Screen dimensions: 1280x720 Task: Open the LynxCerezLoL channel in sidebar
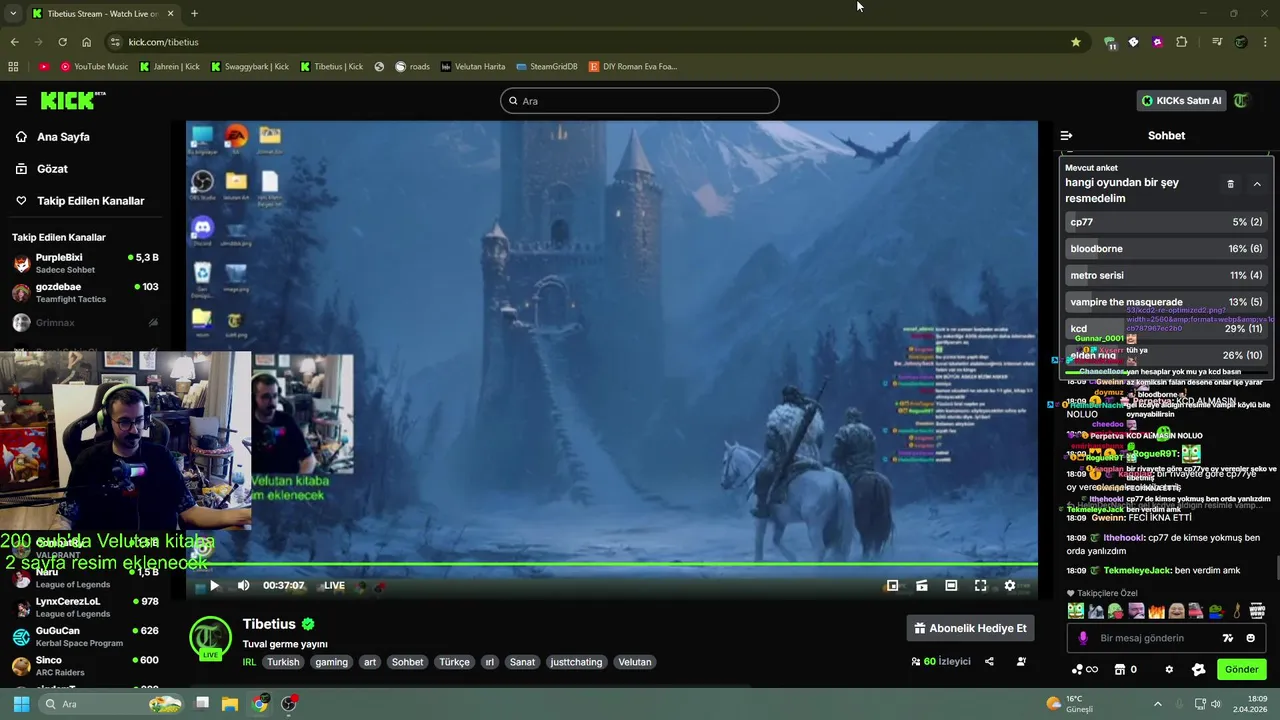tap(86, 607)
